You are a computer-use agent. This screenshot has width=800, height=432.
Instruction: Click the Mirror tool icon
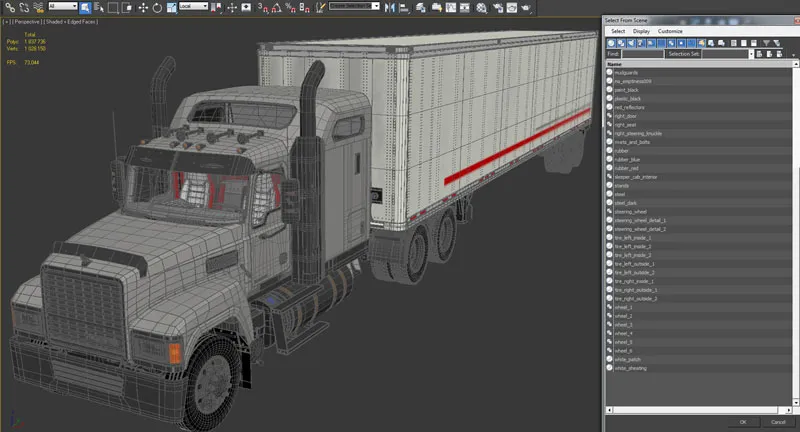click(x=388, y=6)
